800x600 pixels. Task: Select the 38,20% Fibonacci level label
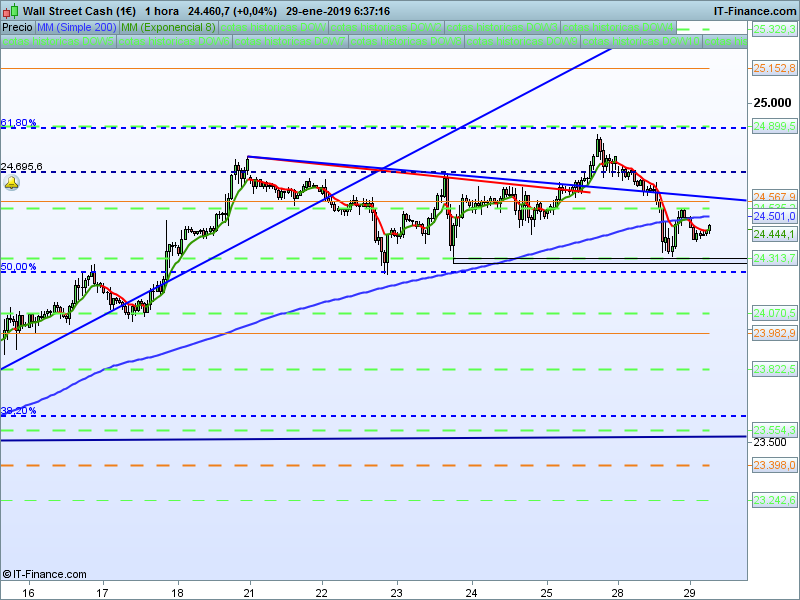pos(19,411)
